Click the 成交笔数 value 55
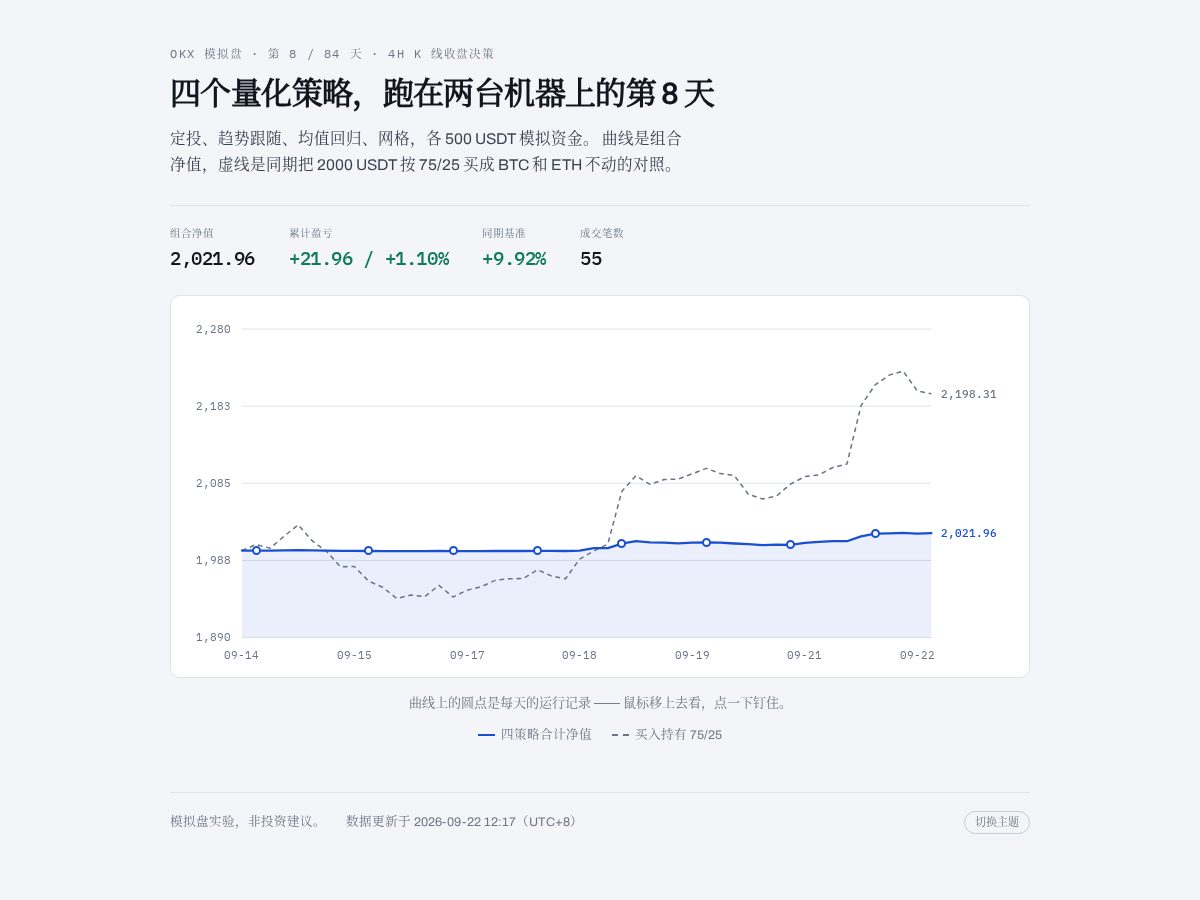This screenshot has width=1200, height=900. pos(591,259)
